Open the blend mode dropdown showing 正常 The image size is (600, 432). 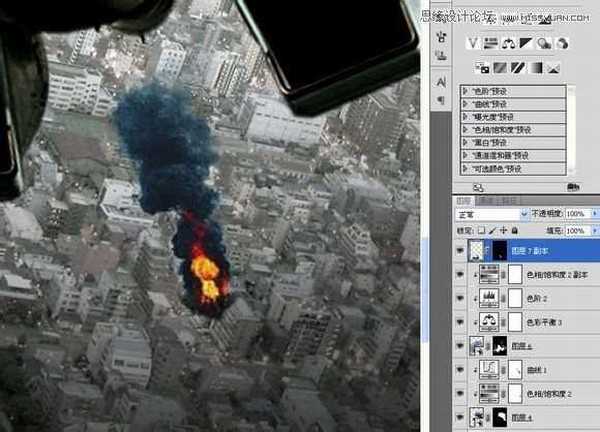pos(492,214)
